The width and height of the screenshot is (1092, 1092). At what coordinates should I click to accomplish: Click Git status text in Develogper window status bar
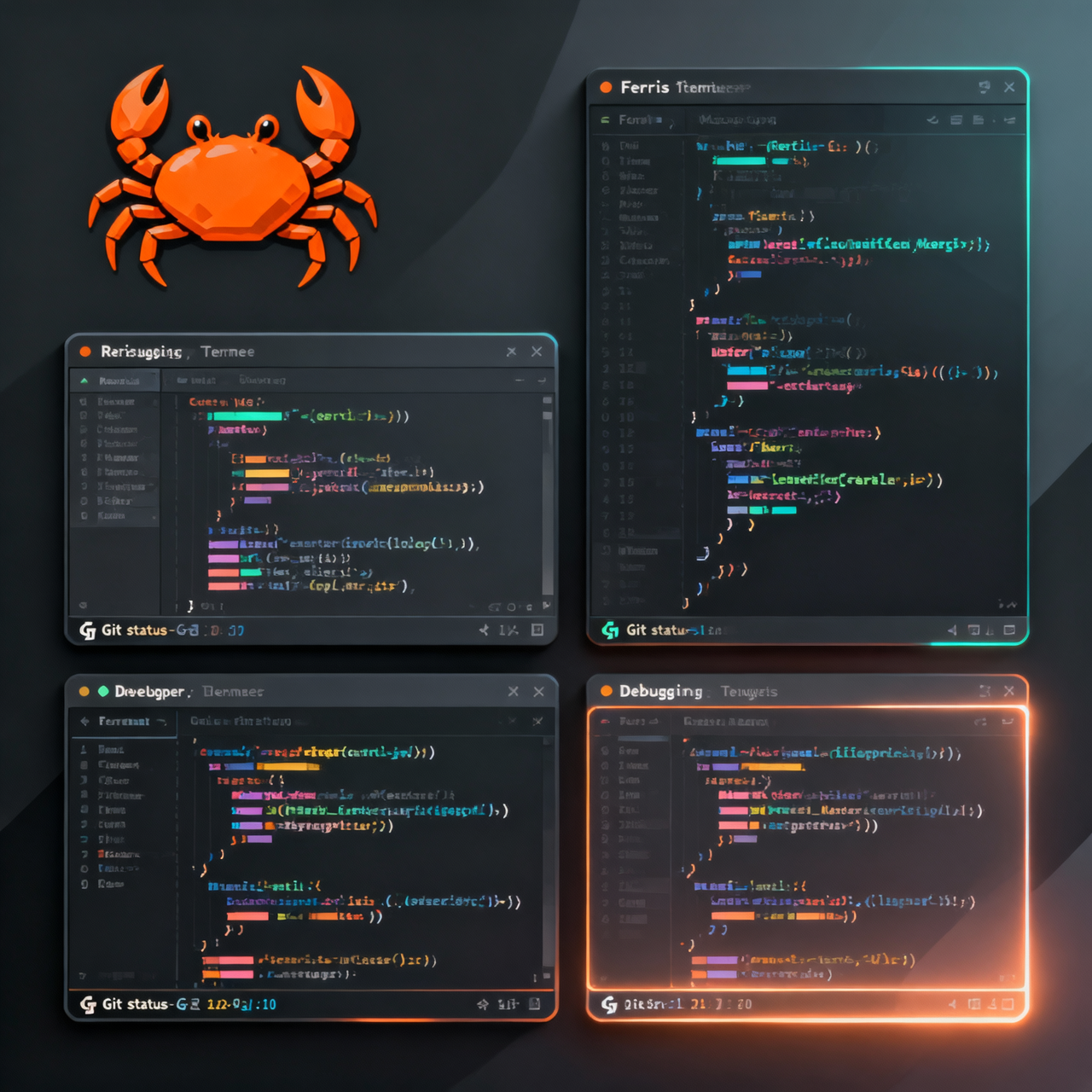(x=135, y=1004)
